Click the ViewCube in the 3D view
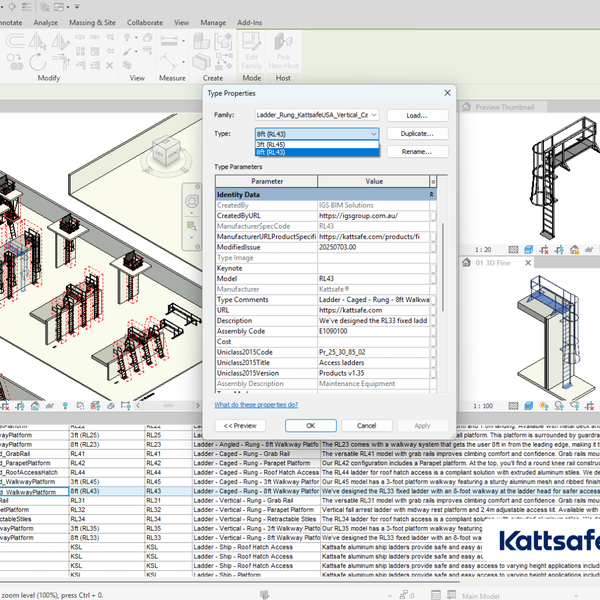Viewport: 600px width, 600px height. coord(166,152)
